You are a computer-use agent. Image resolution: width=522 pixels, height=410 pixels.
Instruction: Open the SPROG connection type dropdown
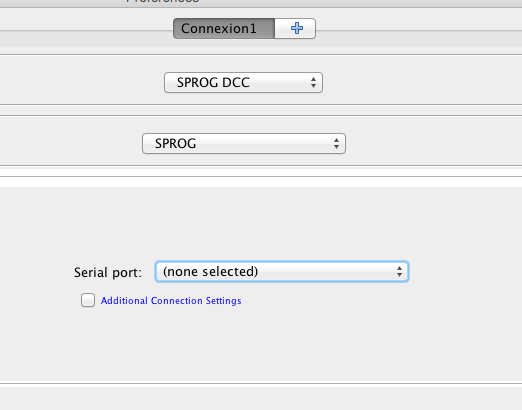point(244,144)
